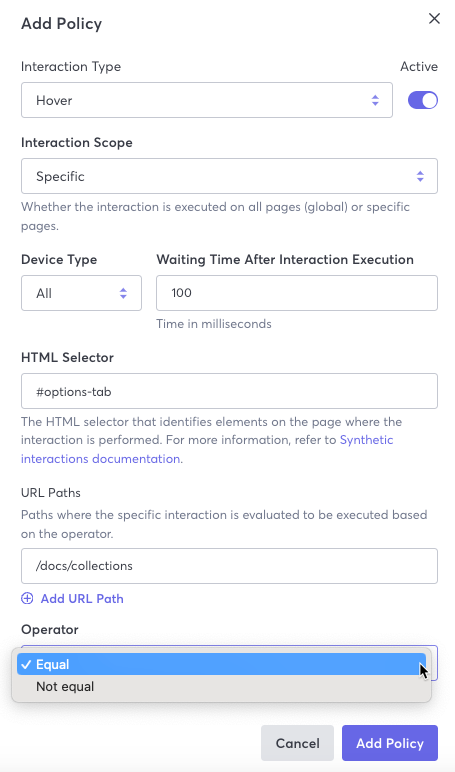
Task: Toggle the Active switch off
Action: coord(422,100)
